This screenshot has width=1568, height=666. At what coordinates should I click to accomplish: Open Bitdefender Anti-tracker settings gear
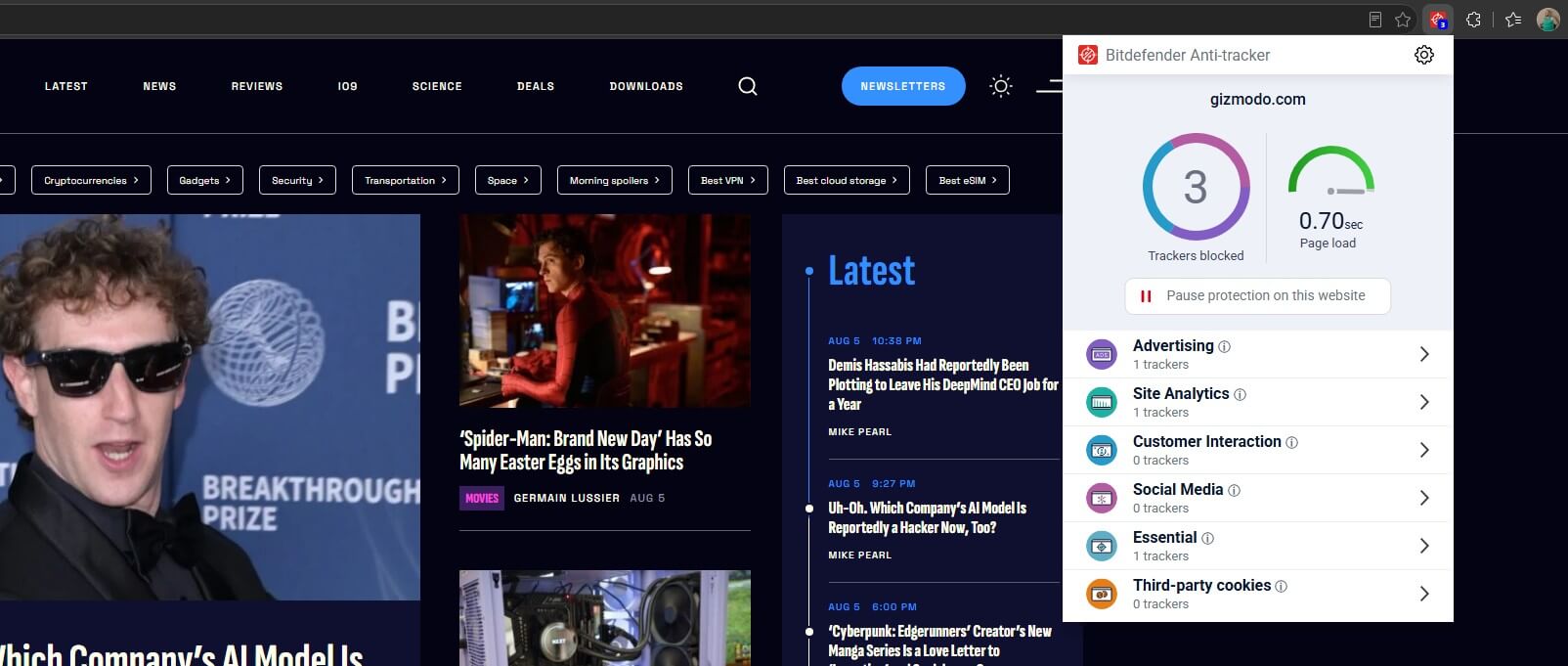pos(1424,55)
